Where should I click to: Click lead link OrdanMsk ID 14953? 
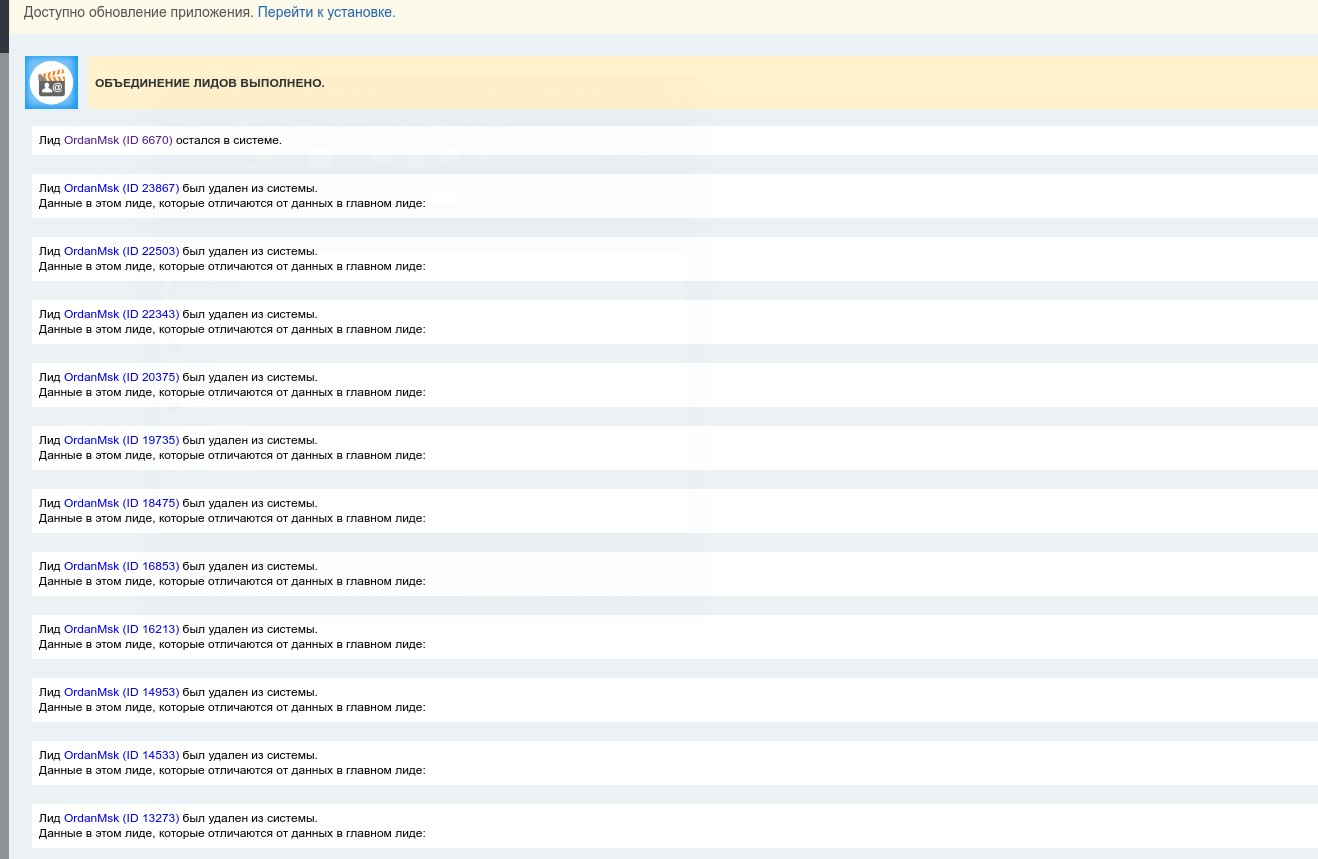point(121,692)
